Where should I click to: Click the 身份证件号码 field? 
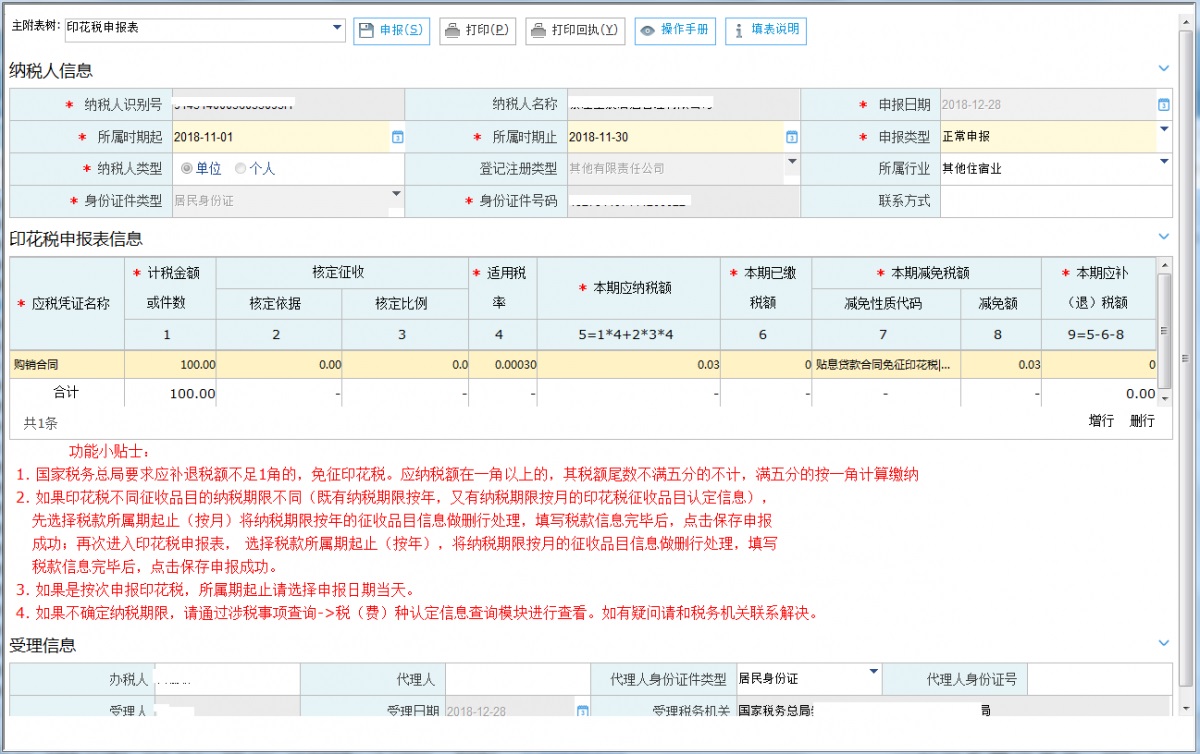click(683, 201)
